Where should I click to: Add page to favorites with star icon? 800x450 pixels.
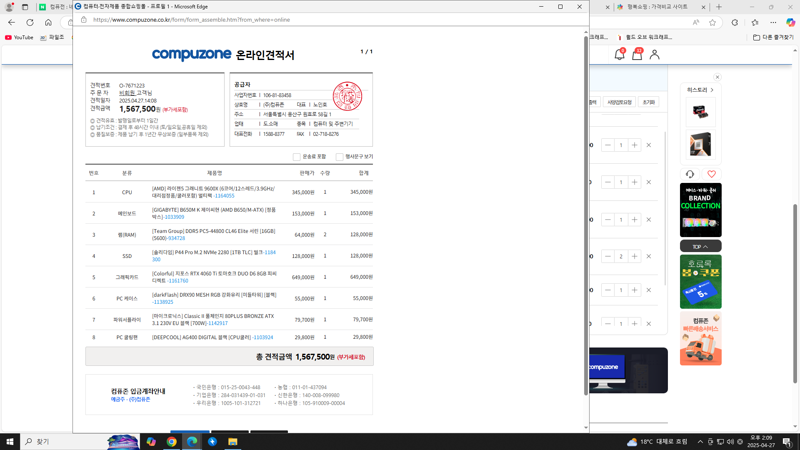coord(712,22)
